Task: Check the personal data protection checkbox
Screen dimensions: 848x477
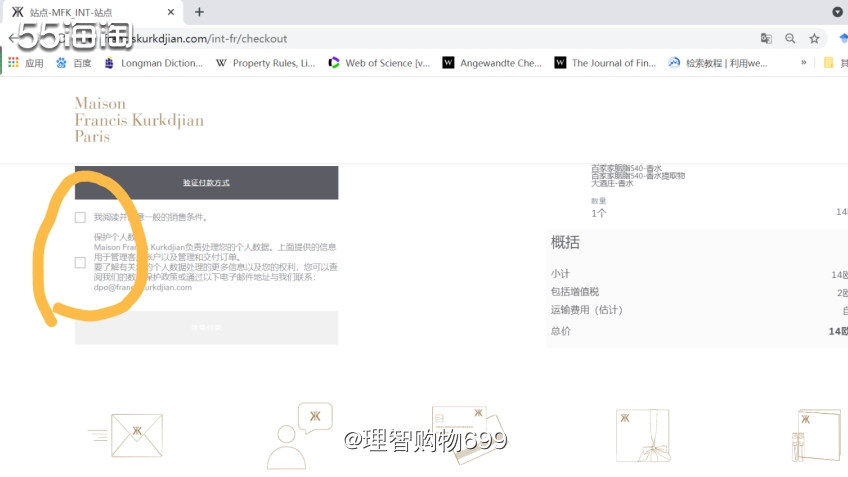Action: click(x=80, y=262)
